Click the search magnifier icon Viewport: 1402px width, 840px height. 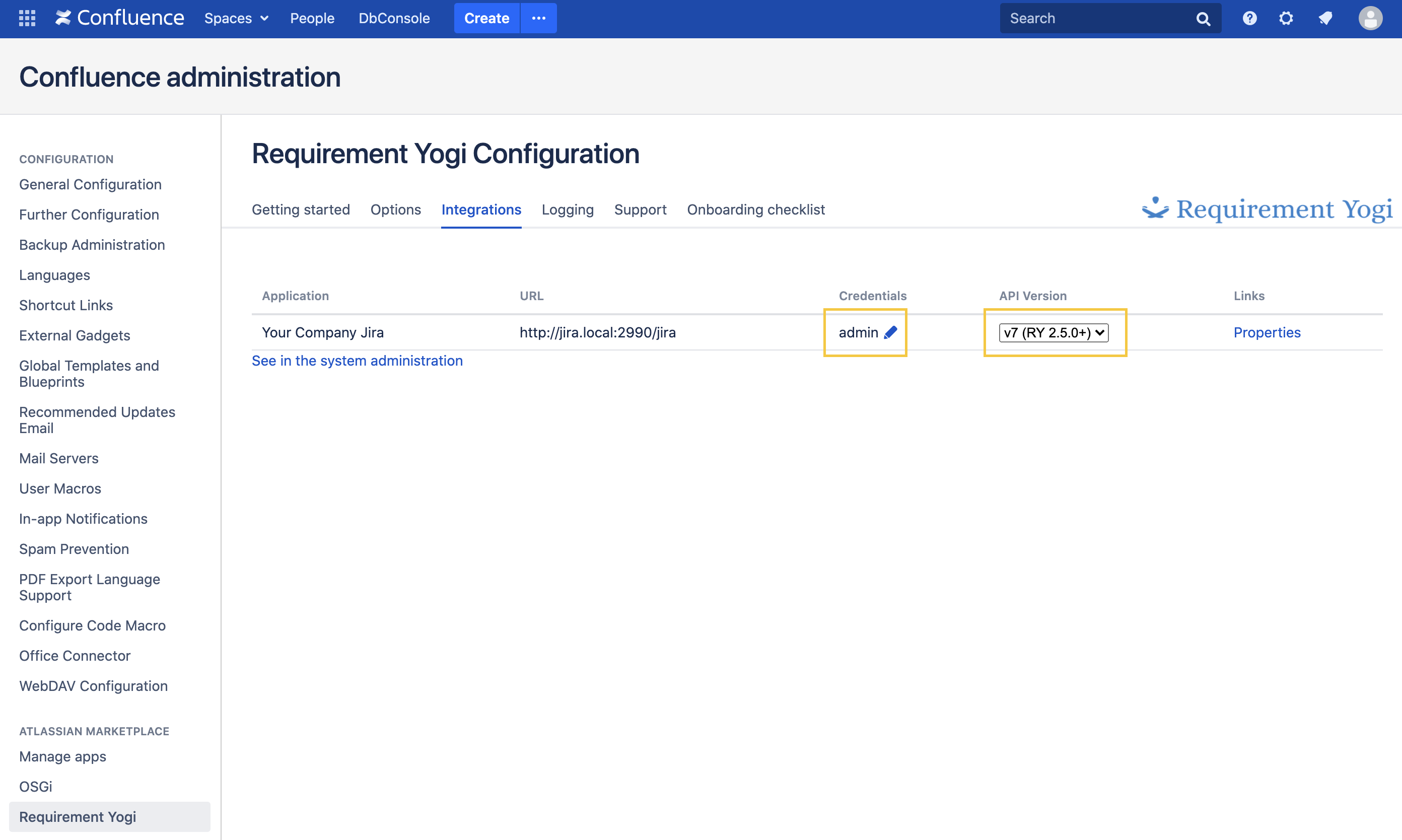[x=1203, y=19]
